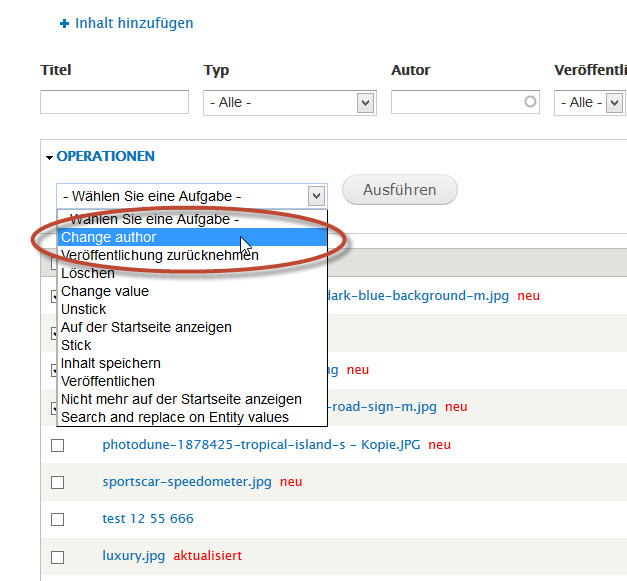Image resolution: width=627 pixels, height=581 pixels.
Task: Click the Aufgabe select box arrow
Action: (x=316, y=196)
